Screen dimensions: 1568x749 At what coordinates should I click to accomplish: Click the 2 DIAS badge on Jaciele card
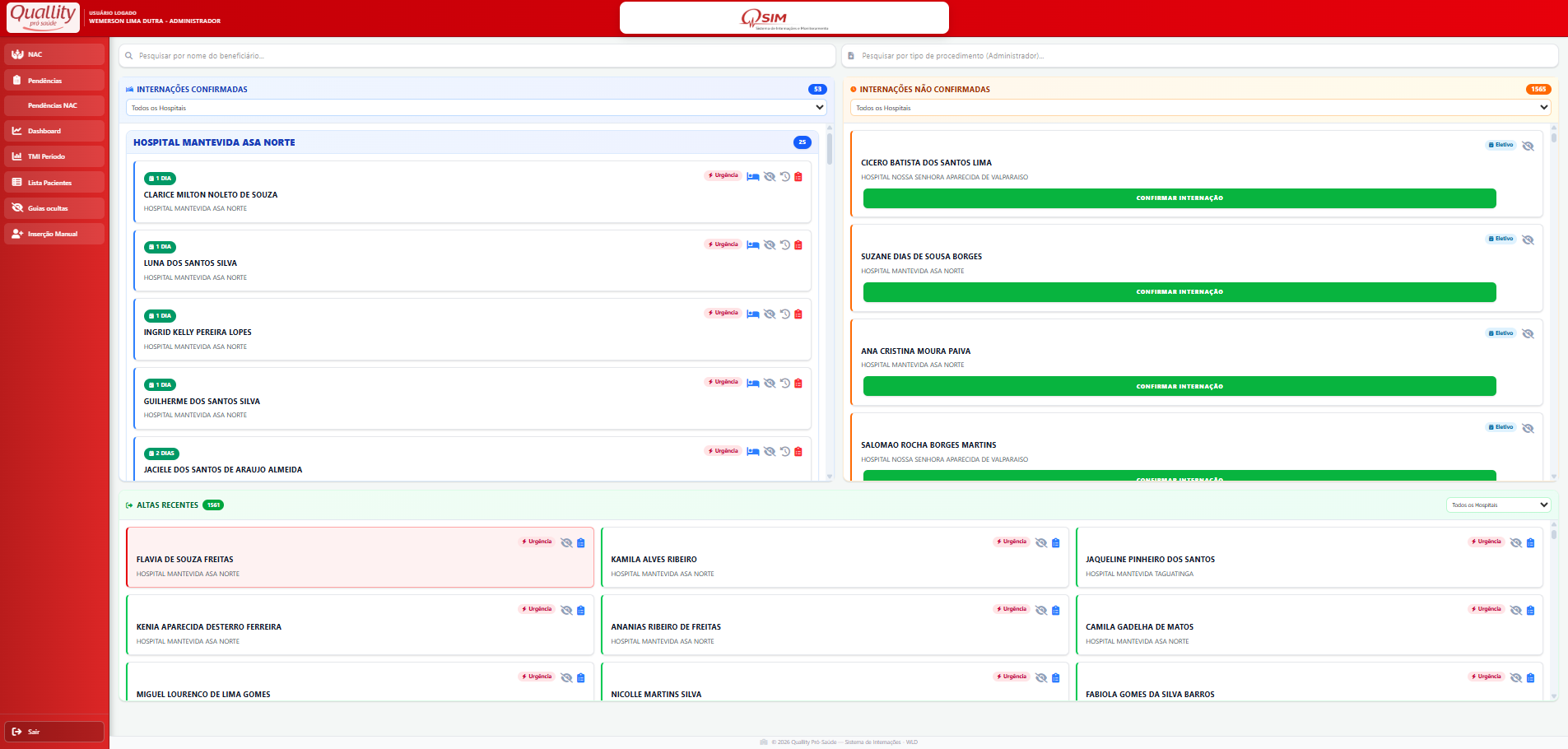click(161, 454)
